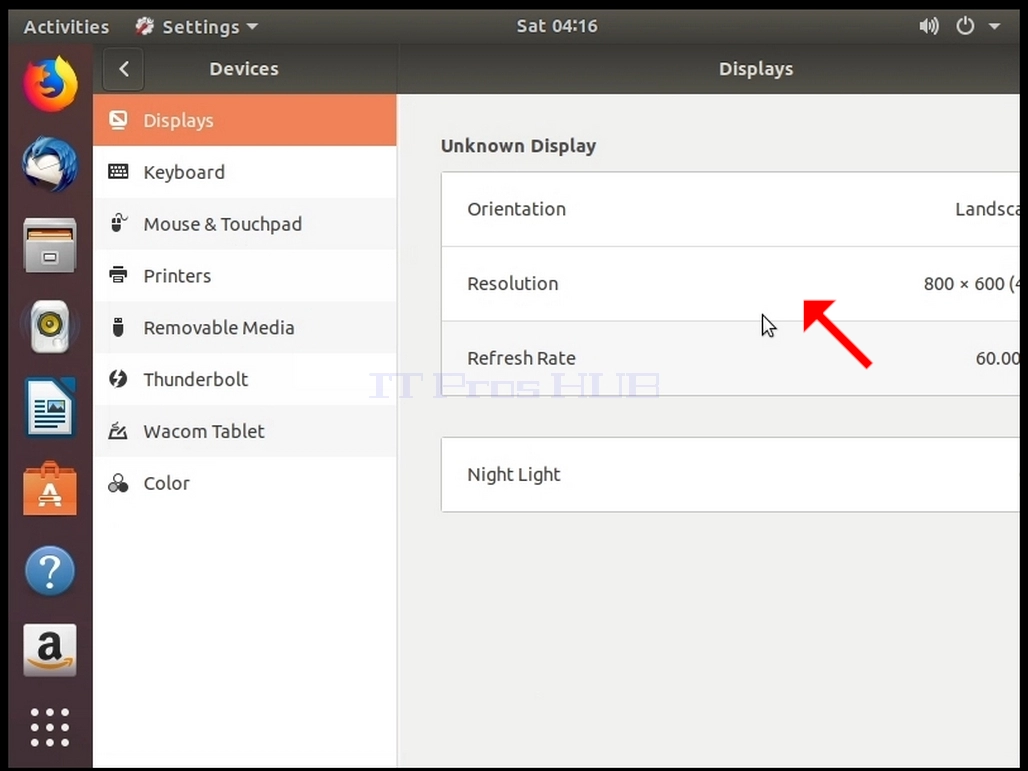The image size is (1028, 771).
Task: Click Activities in the top bar
Action: (66, 26)
